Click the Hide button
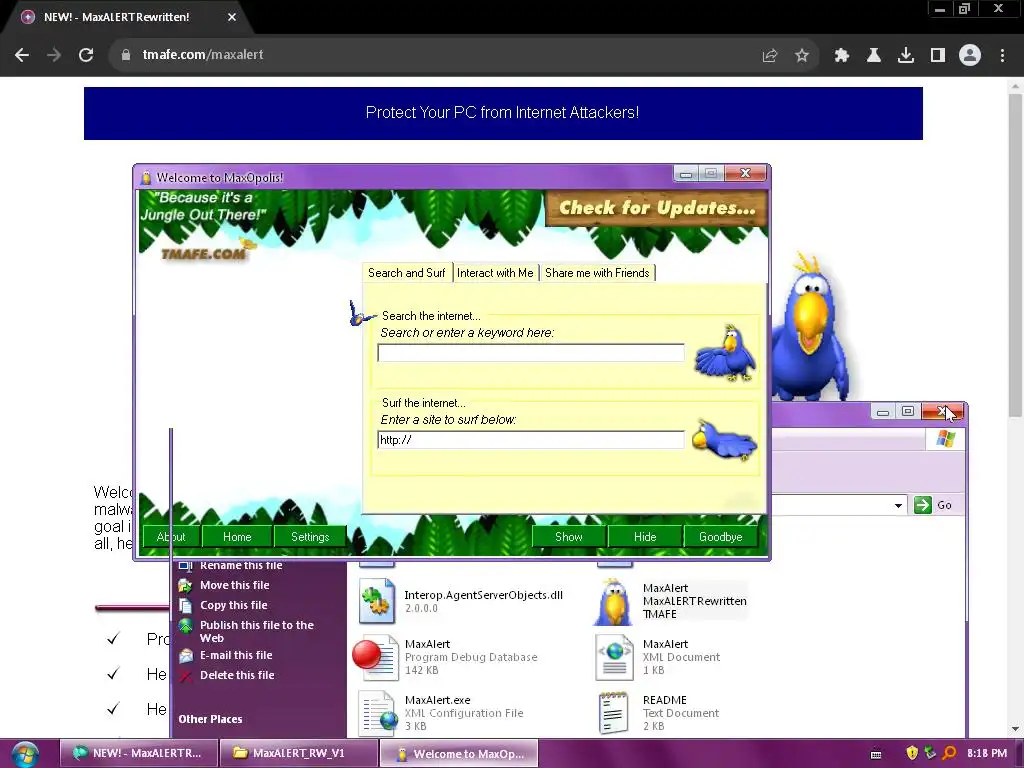Screen dimensions: 1024x768 coord(645,537)
